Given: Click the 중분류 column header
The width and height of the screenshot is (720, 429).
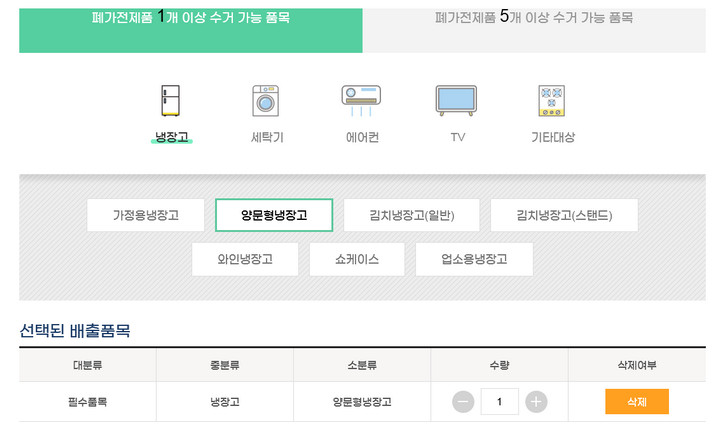Looking at the screenshot, I should 225,365.
